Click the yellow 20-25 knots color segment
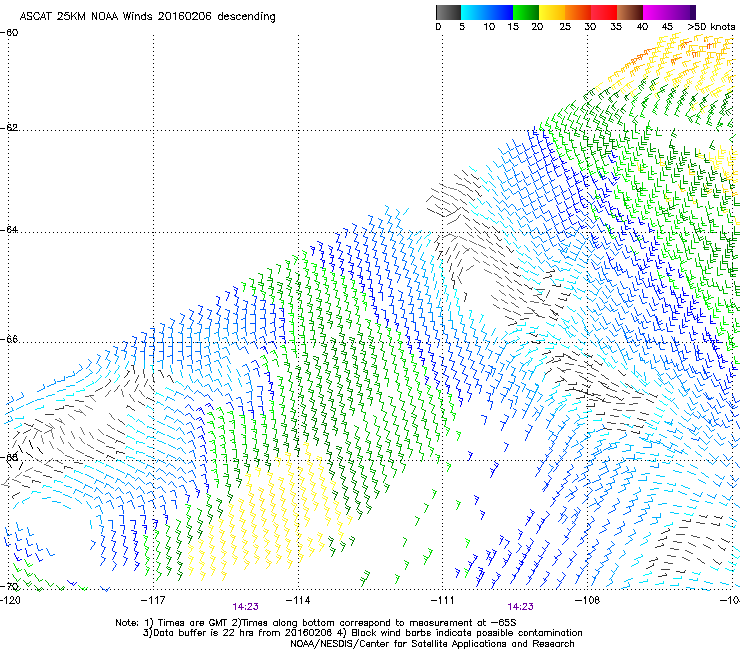740x650 pixels. click(552, 12)
